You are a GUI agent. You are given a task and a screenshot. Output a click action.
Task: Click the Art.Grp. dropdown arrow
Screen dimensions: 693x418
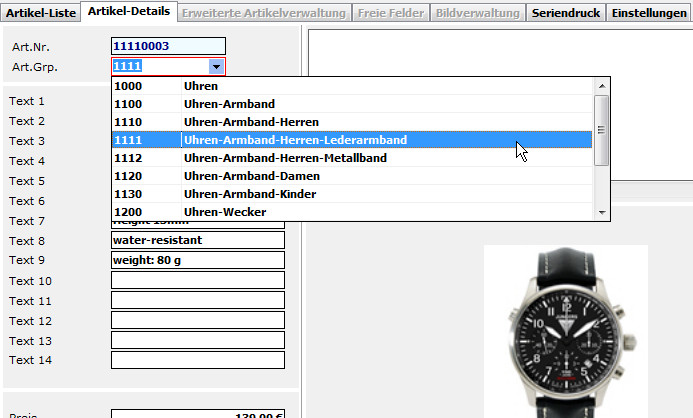(216, 67)
